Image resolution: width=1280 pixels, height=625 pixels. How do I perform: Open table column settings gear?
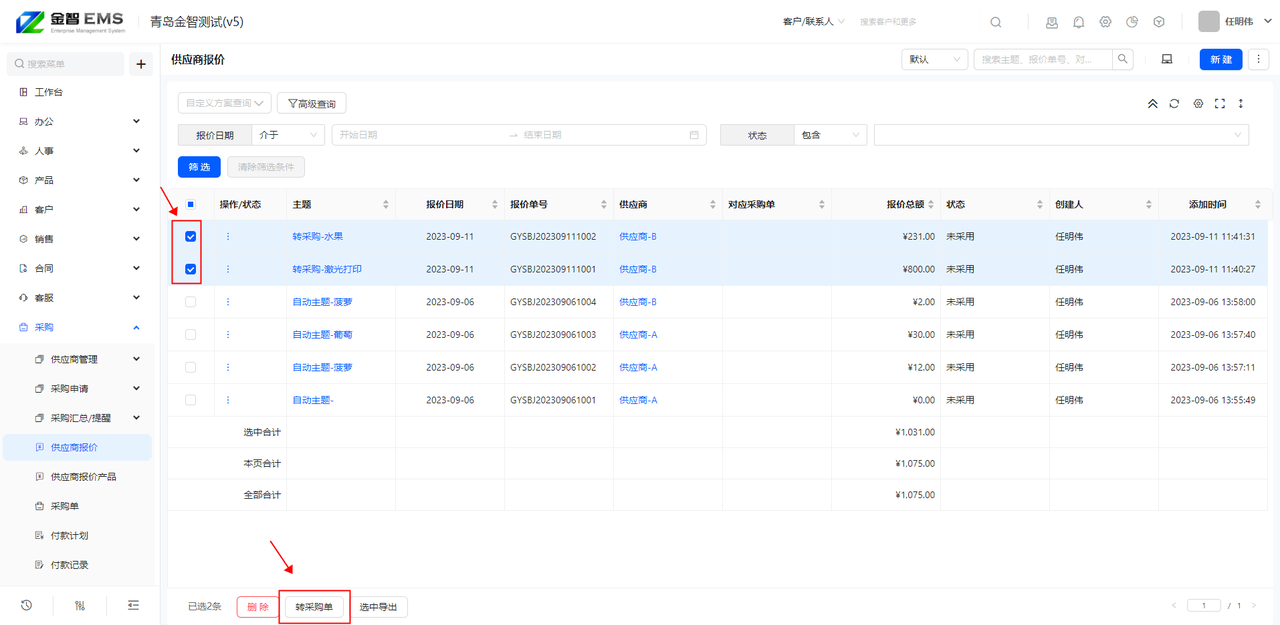click(x=1198, y=103)
